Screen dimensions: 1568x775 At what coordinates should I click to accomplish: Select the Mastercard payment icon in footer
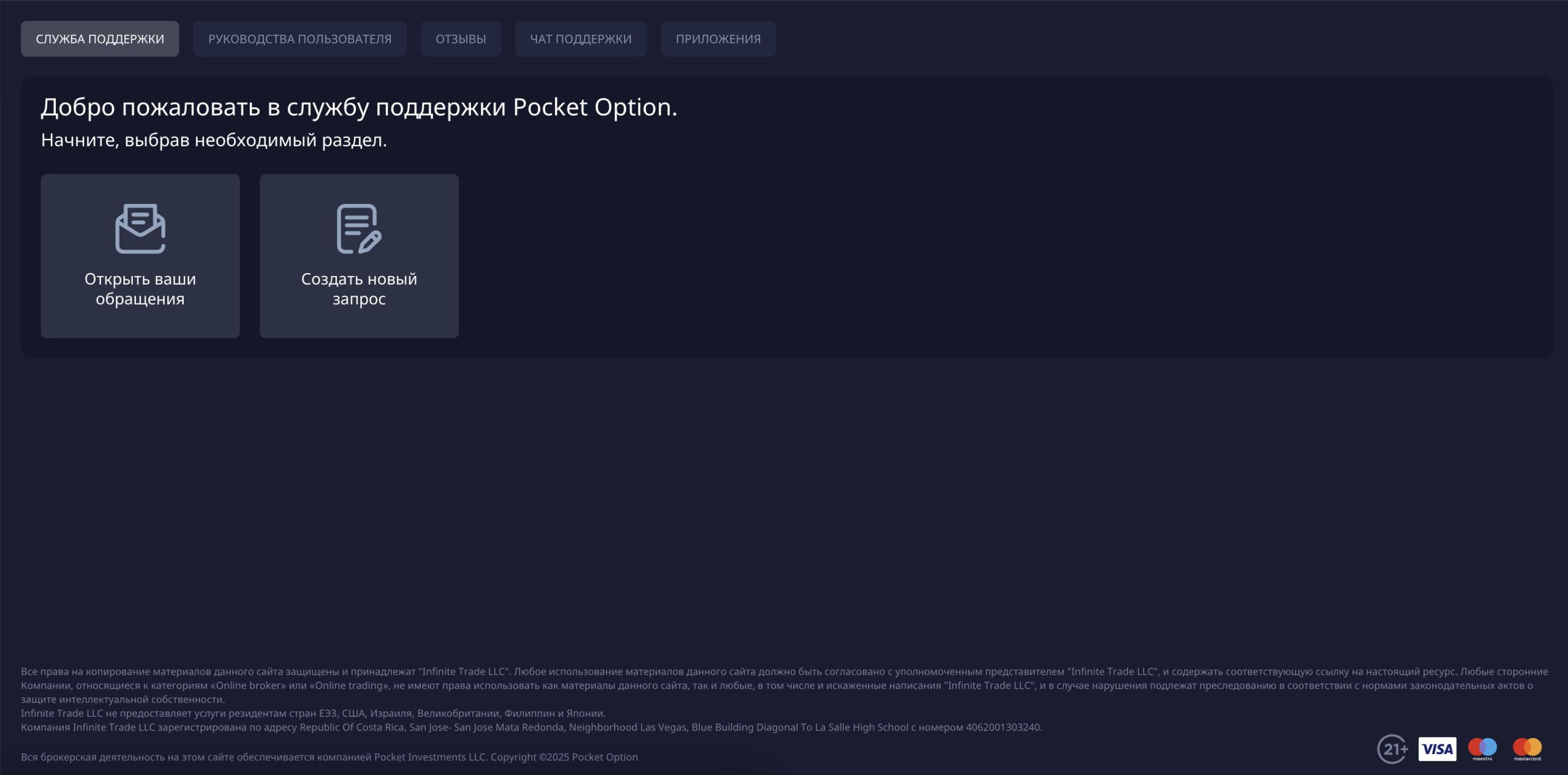click(x=1528, y=749)
